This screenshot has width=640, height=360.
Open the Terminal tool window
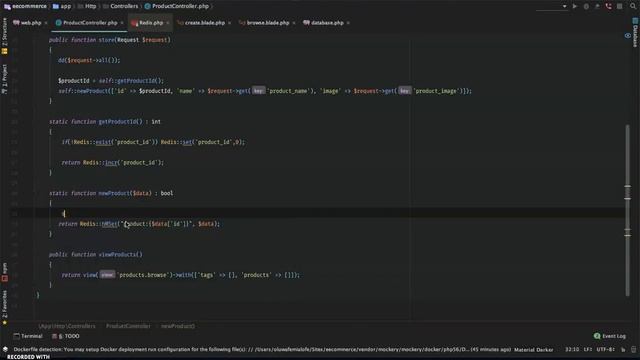coord(28,336)
